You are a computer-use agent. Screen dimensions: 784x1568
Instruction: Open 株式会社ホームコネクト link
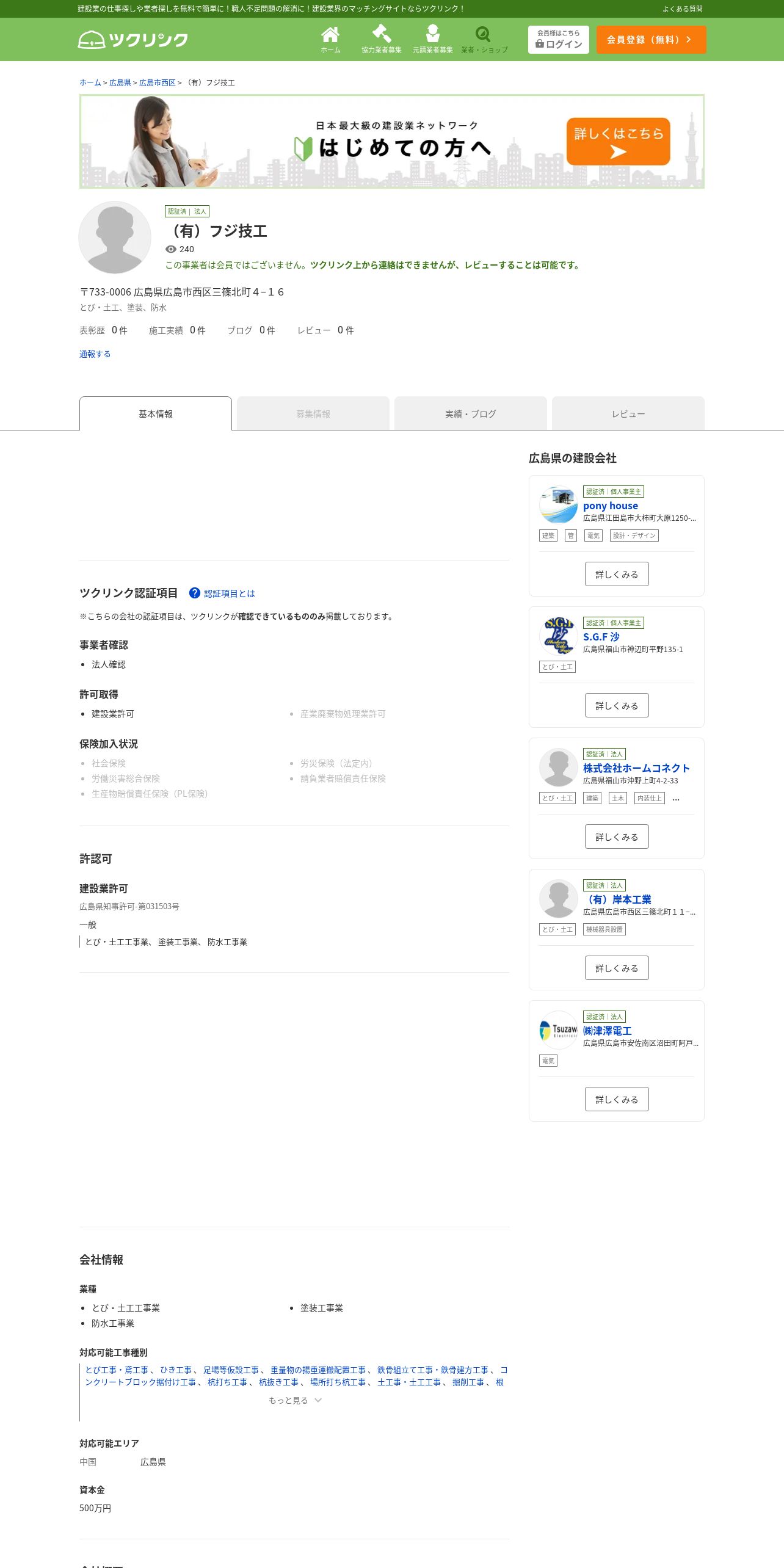(x=636, y=768)
